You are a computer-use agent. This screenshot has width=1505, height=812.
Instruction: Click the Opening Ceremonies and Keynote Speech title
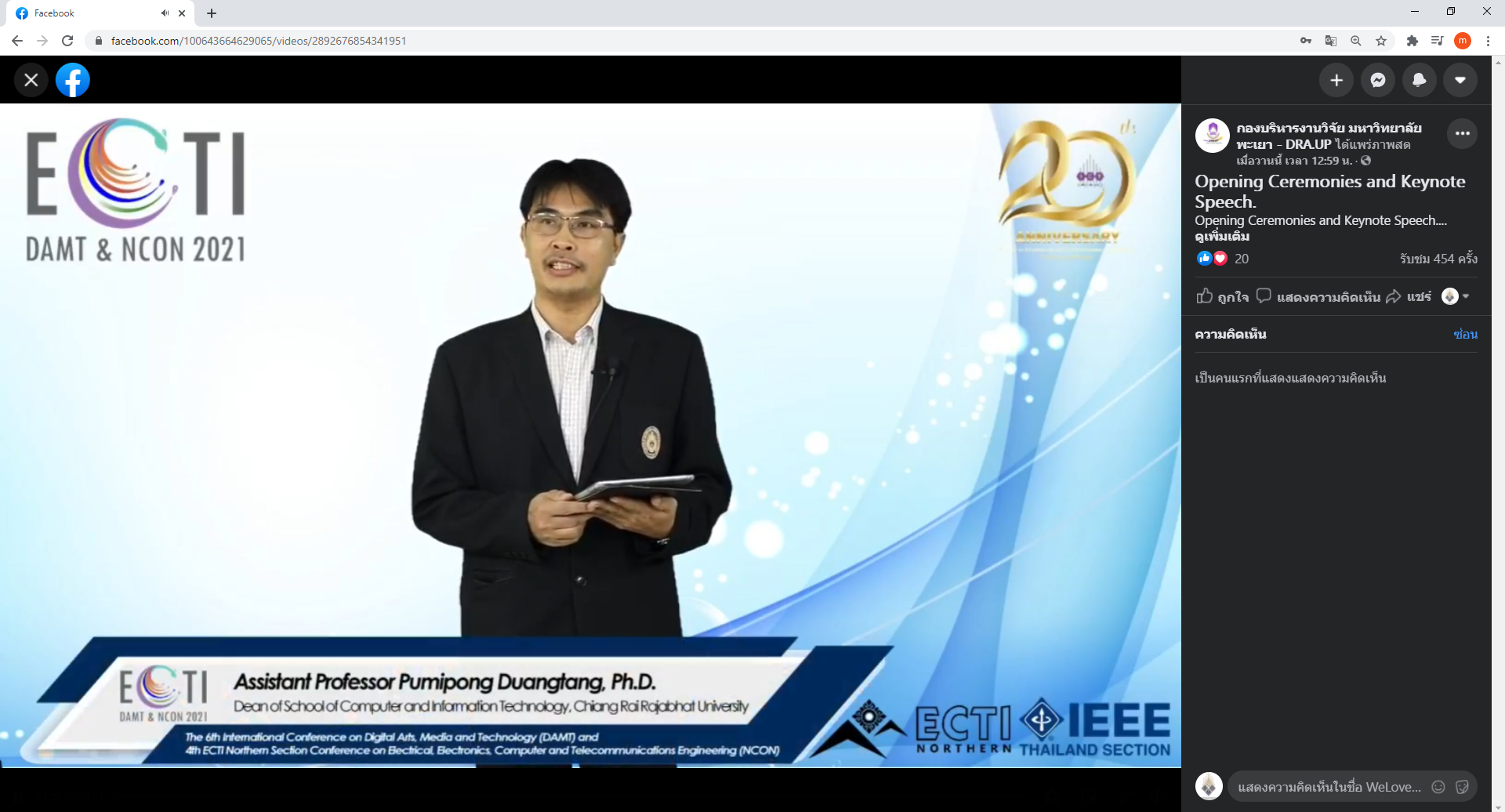pos(1330,191)
